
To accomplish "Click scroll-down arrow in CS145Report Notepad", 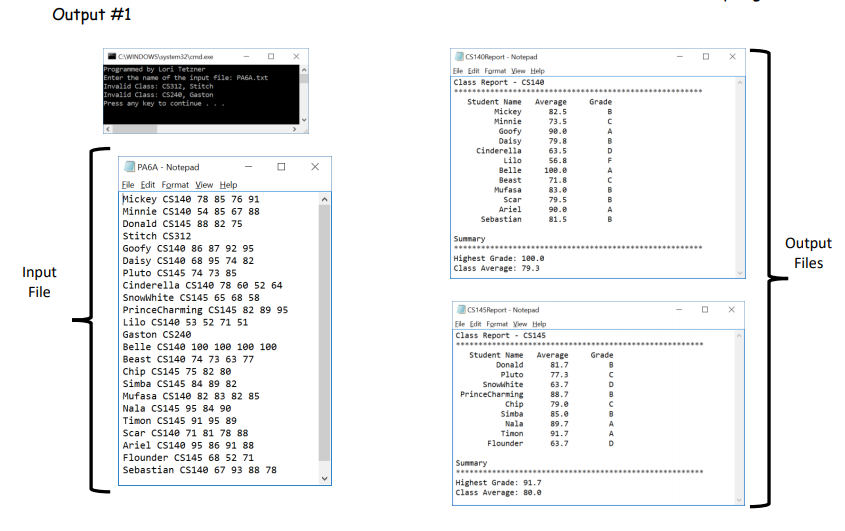I will 739,500.
